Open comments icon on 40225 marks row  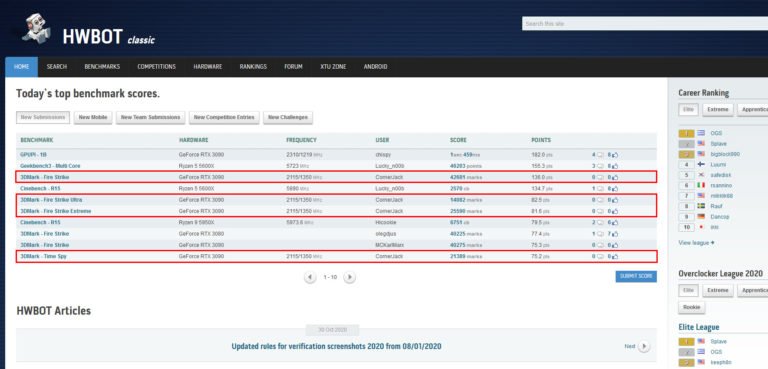600,234
